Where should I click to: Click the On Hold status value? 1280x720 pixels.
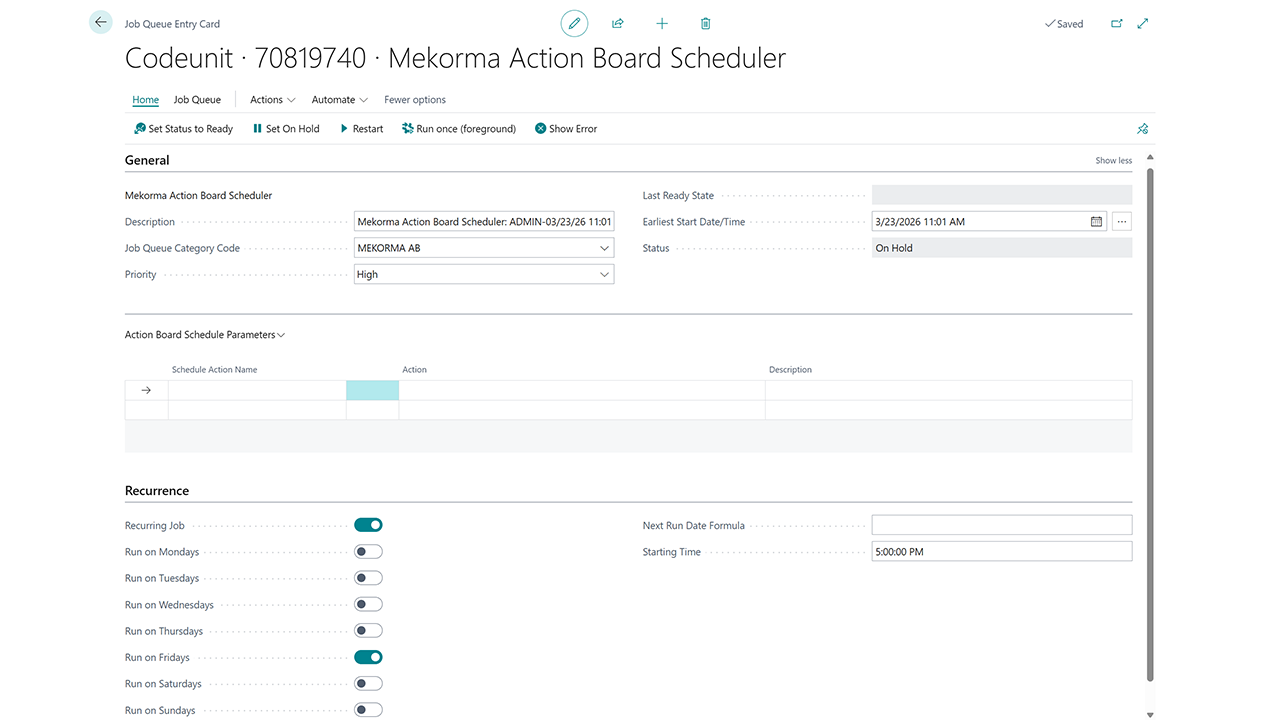click(x=1002, y=248)
